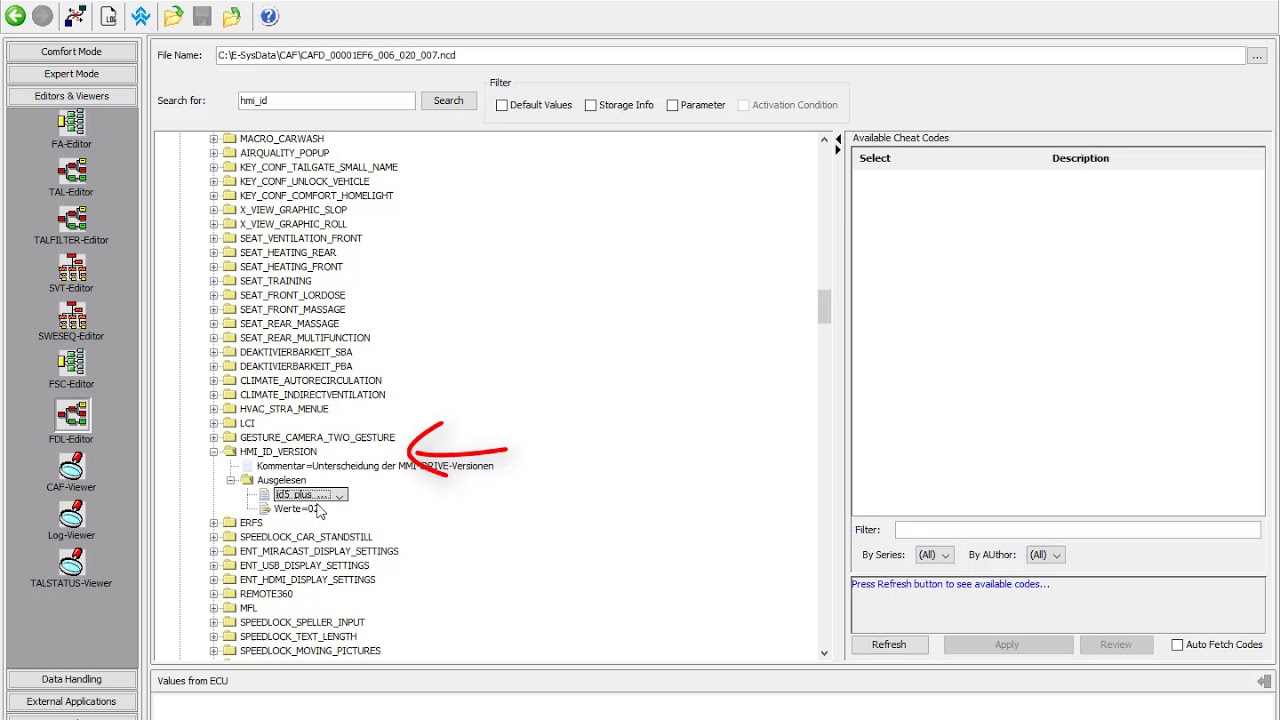The height and width of the screenshot is (720, 1280).
Task: Expand the ERFS tree node
Action: pyautogui.click(x=214, y=523)
